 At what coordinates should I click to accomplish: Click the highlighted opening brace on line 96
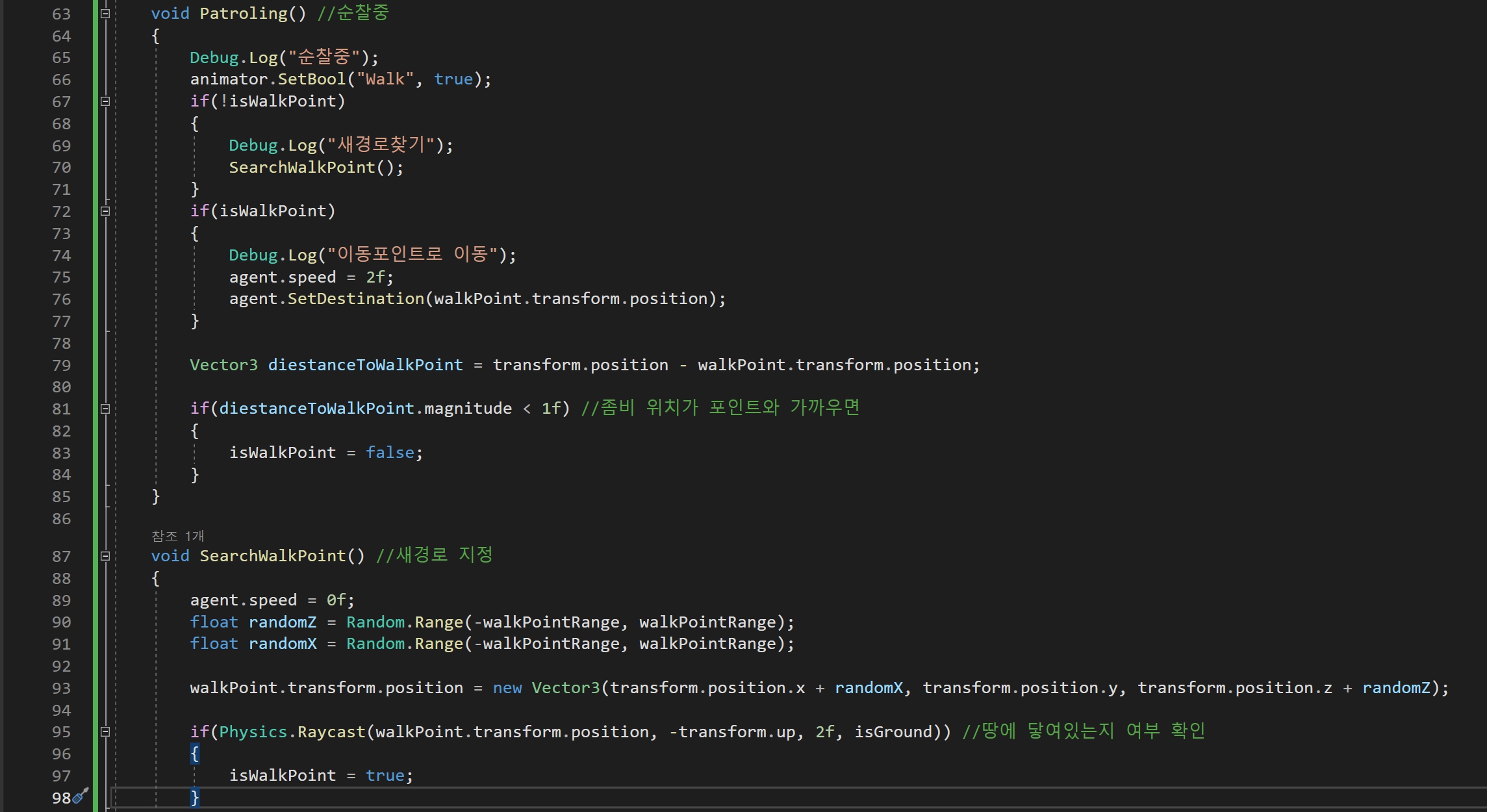pyautogui.click(x=195, y=754)
